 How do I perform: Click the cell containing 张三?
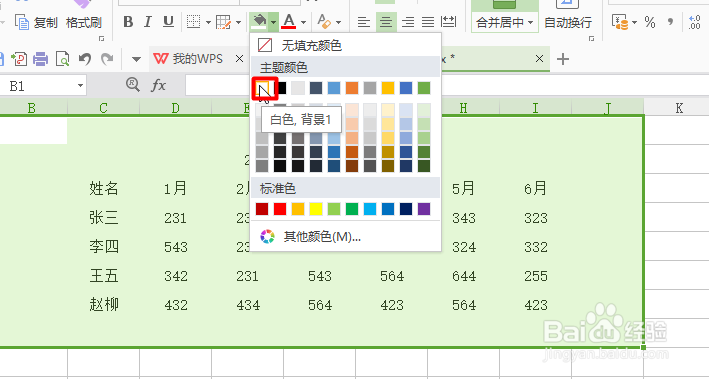coord(104,218)
